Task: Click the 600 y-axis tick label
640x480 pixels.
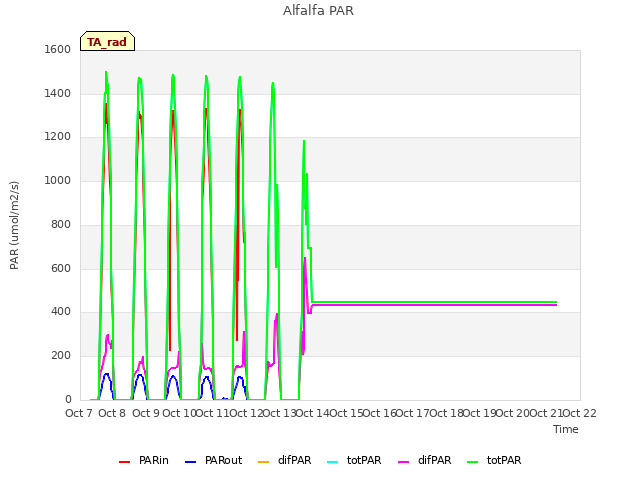Action: [61, 268]
